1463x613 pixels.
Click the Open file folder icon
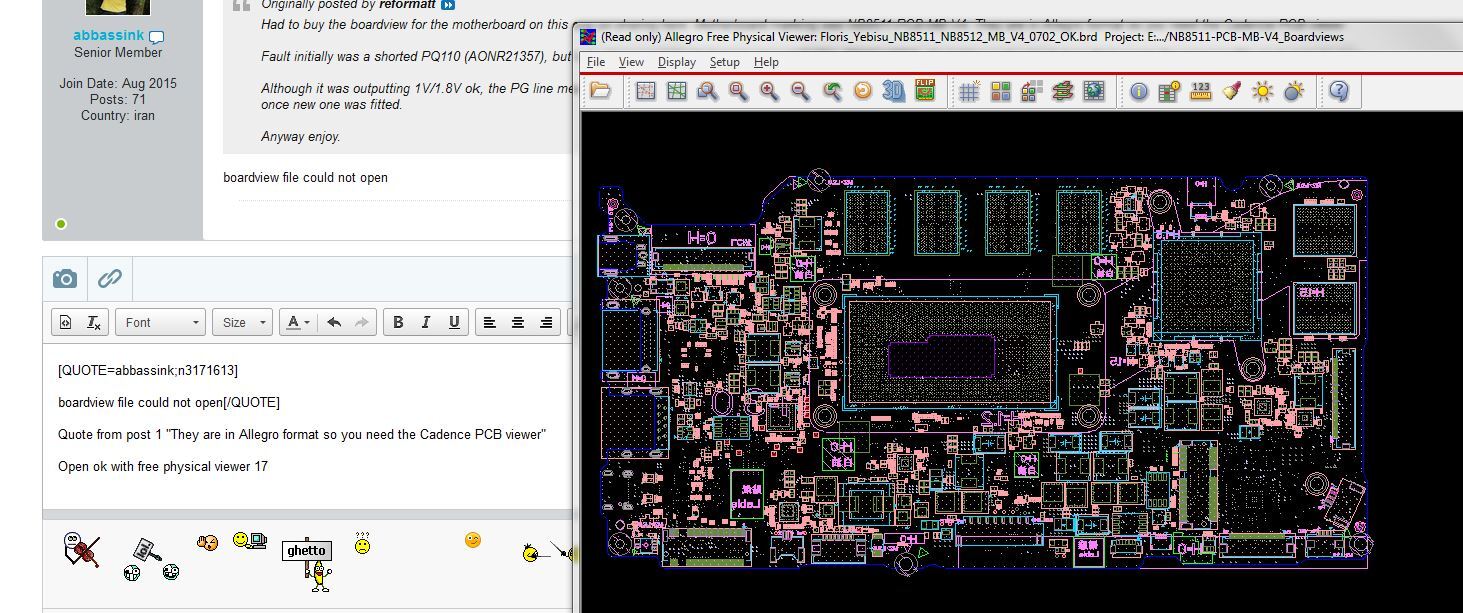(600, 91)
